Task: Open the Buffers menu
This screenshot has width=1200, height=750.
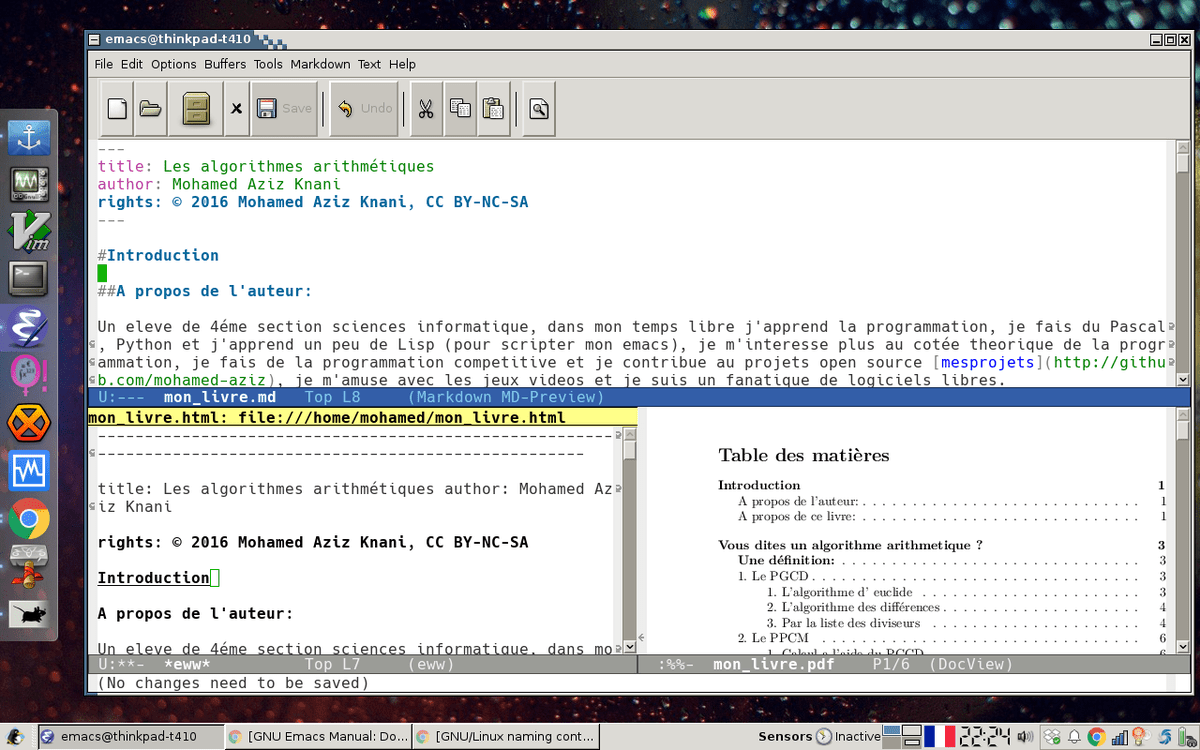Action: click(225, 64)
